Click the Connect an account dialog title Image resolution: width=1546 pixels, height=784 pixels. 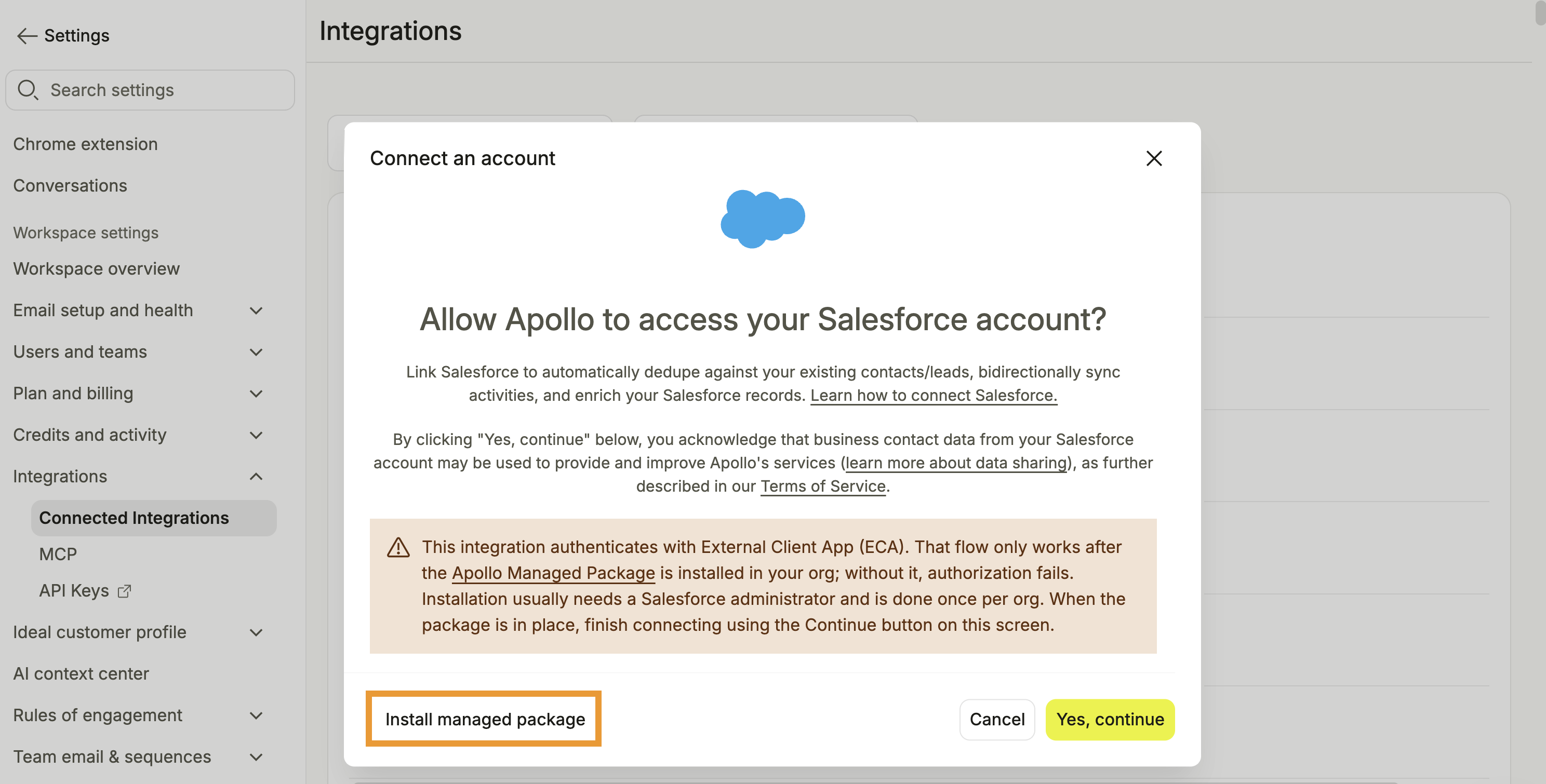click(x=462, y=158)
